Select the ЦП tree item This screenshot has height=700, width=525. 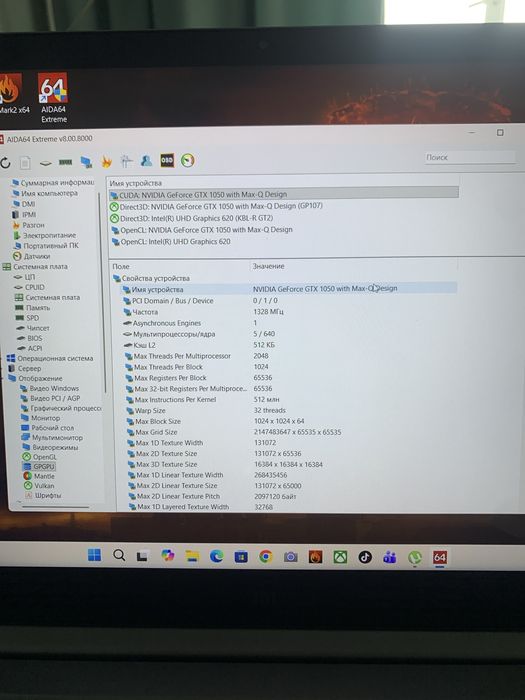[x=25, y=277]
